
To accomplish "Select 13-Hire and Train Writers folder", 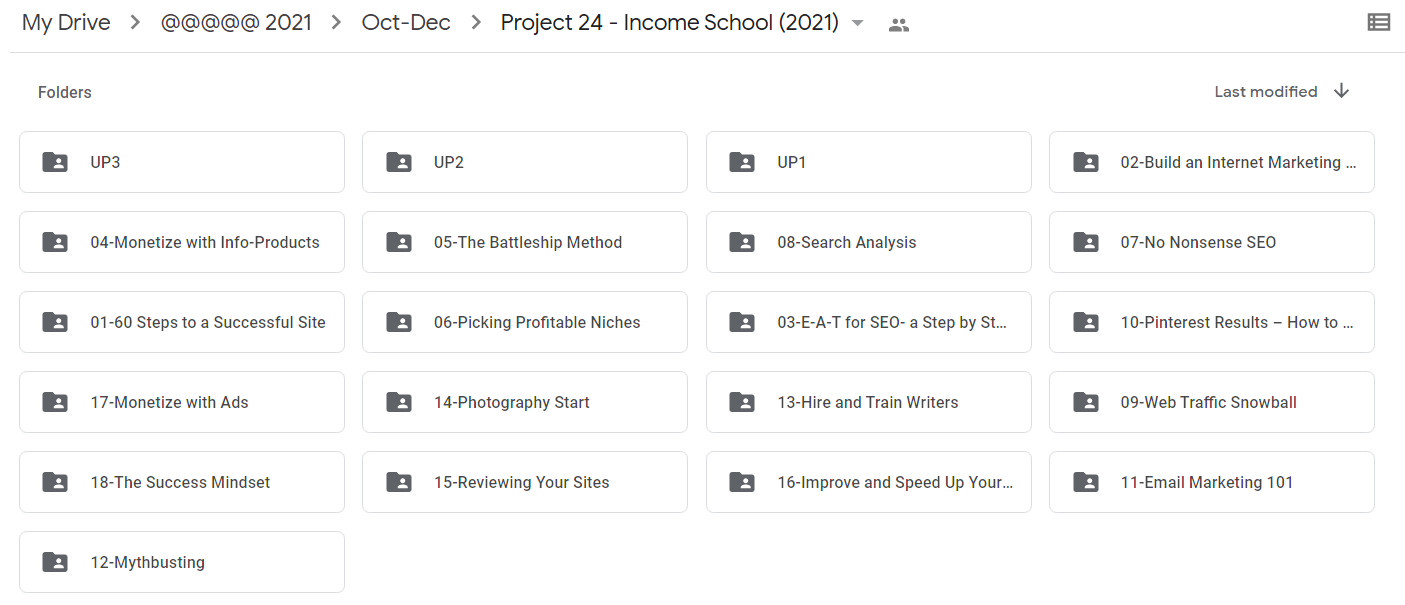I will pos(867,402).
